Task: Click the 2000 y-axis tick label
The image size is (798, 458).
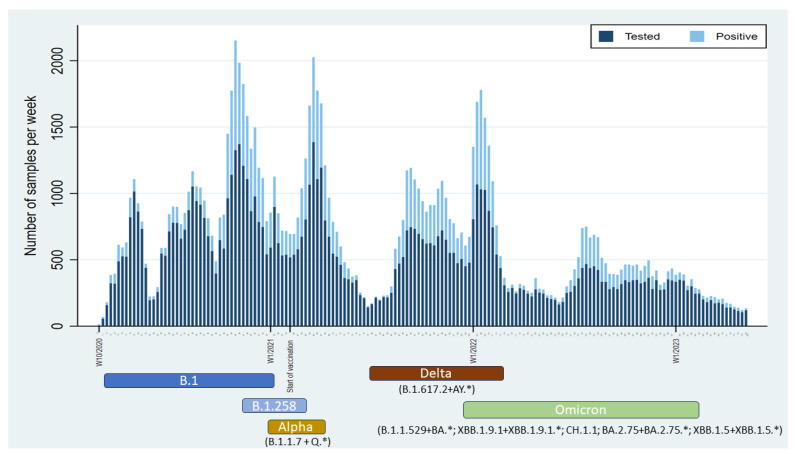Action: (58, 61)
